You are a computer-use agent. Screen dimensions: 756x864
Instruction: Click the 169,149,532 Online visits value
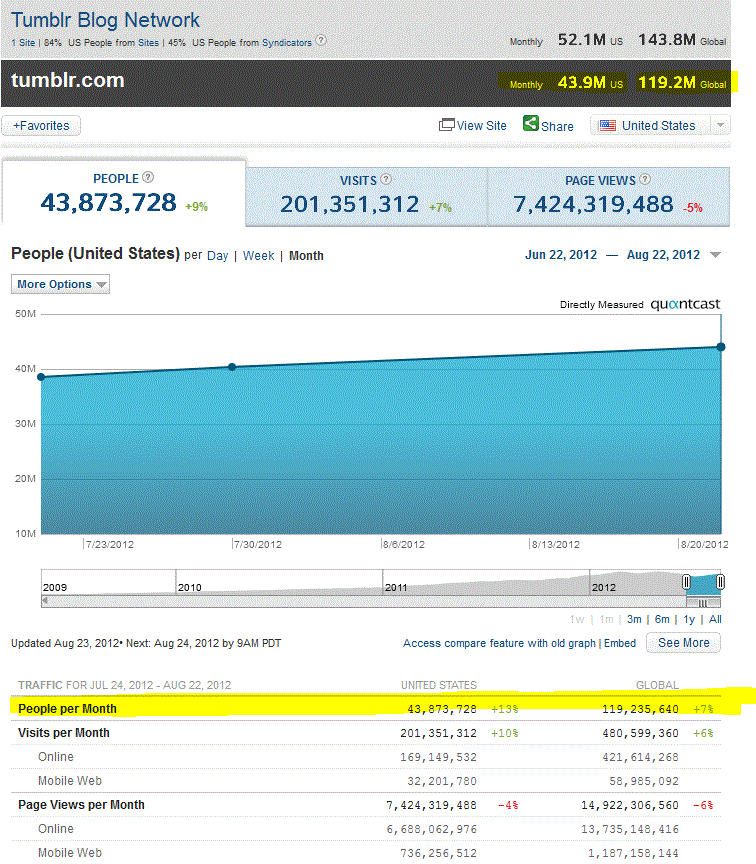(x=439, y=758)
